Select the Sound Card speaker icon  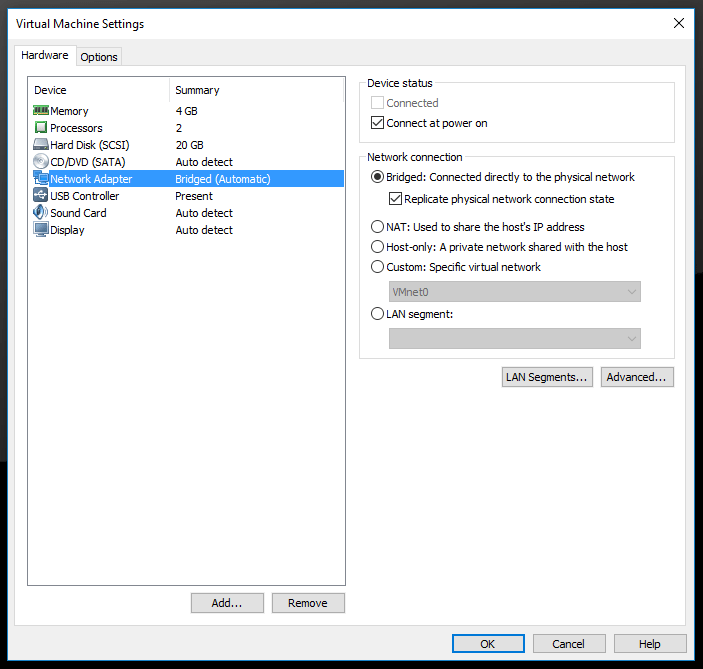pyautogui.click(x=41, y=213)
